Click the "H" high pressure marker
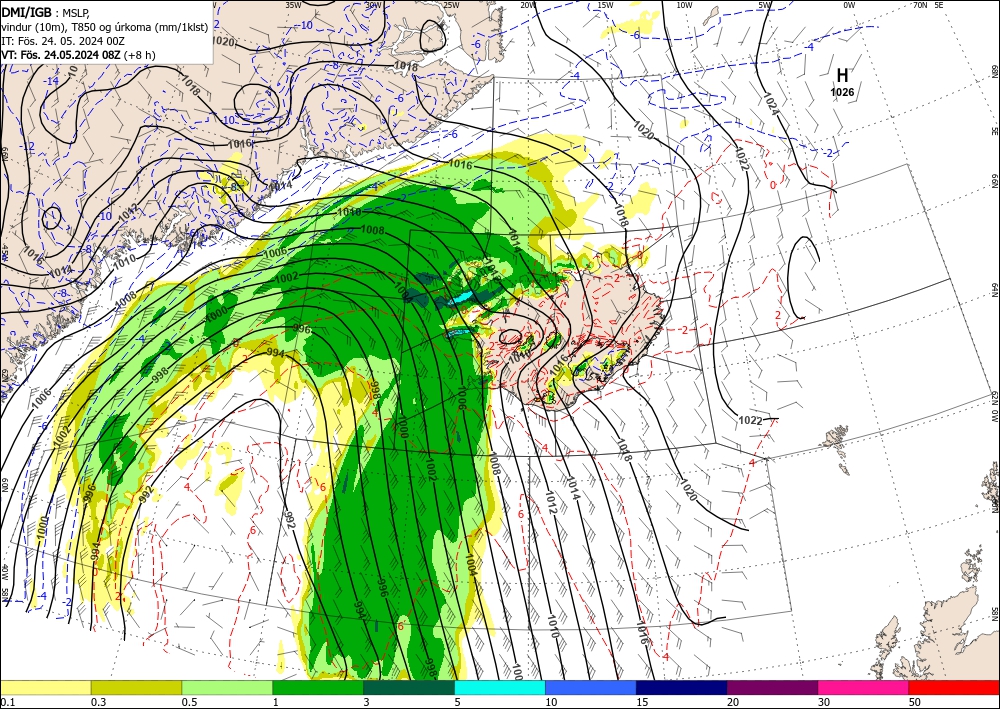The height and width of the screenshot is (709, 1000). pyautogui.click(x=842, y=75)
